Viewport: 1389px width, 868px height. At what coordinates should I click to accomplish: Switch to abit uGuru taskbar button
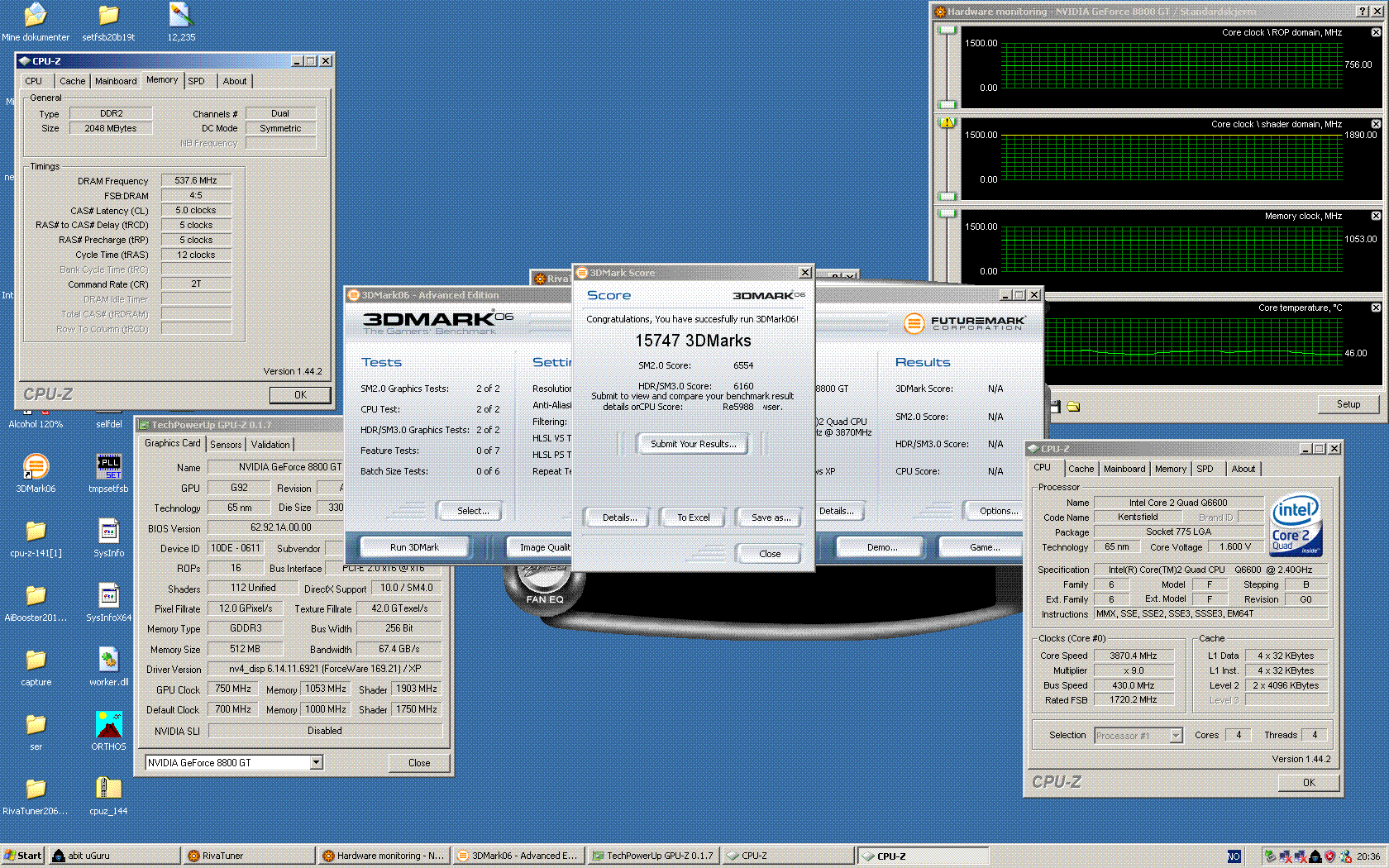pos(113,856)
